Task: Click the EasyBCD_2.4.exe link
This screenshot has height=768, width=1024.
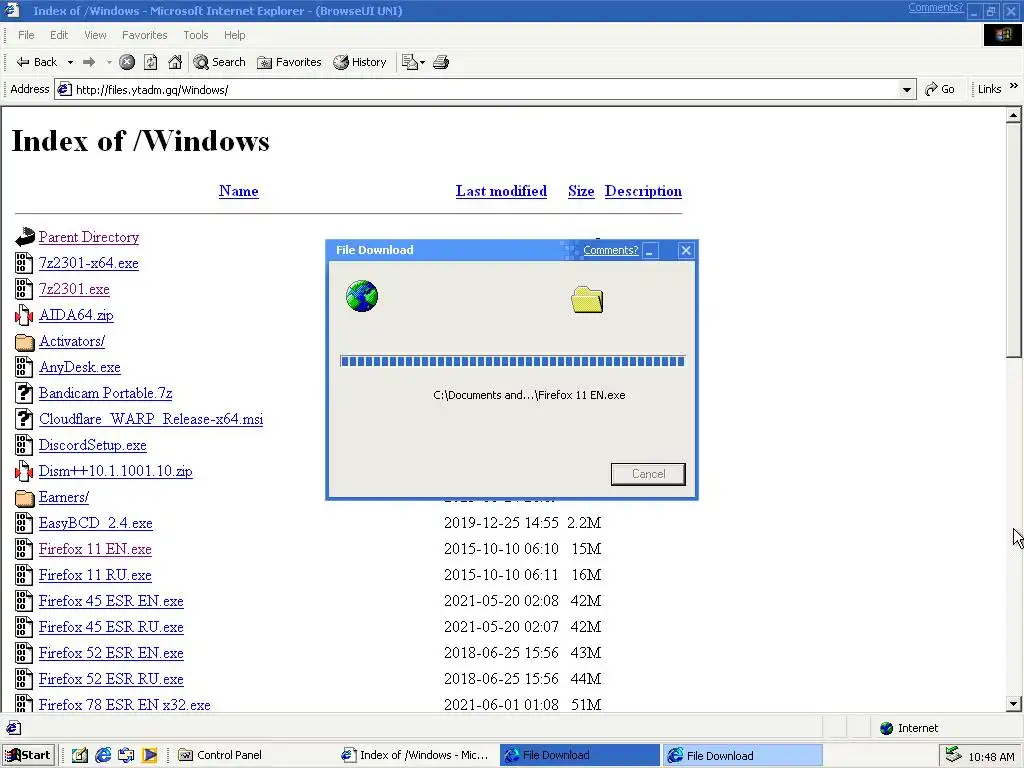Action: 95,523
